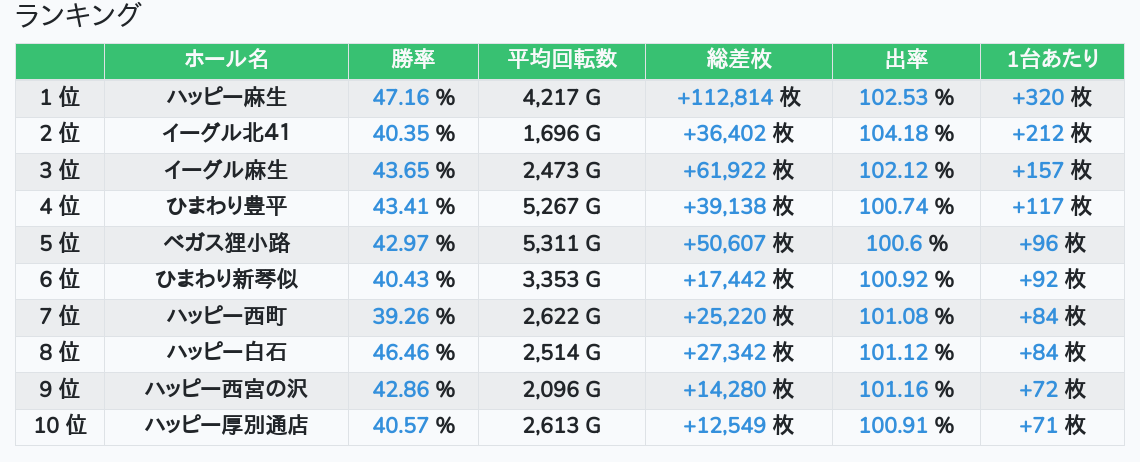The width and height of the screenshot is (1140, 462).
Task: Click the ホール名 column header
Action: (226, 60)
